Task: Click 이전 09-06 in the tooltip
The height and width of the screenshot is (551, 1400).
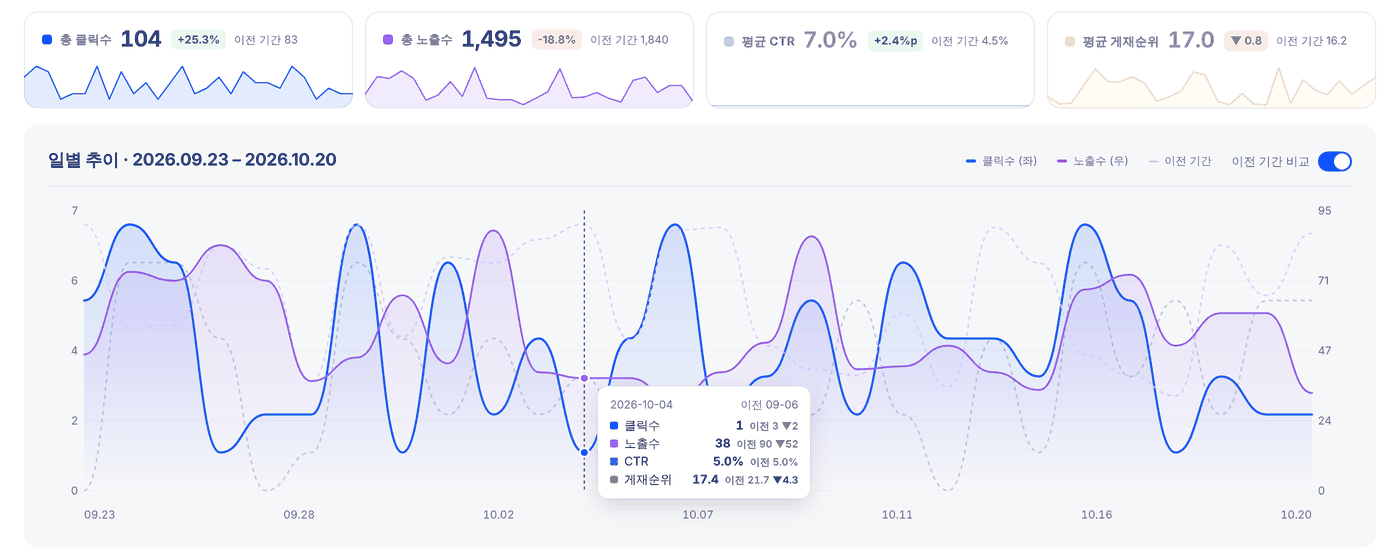Action: [769, 405]
